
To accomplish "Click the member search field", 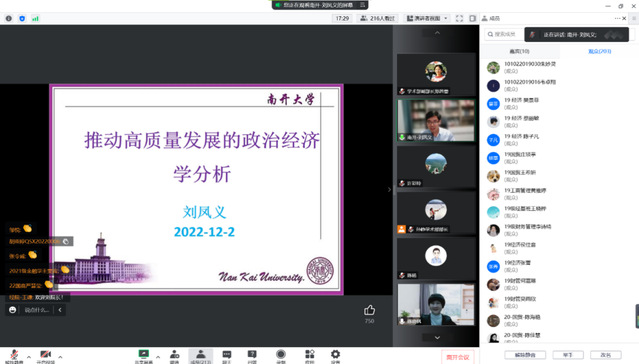I will point(502,34).
